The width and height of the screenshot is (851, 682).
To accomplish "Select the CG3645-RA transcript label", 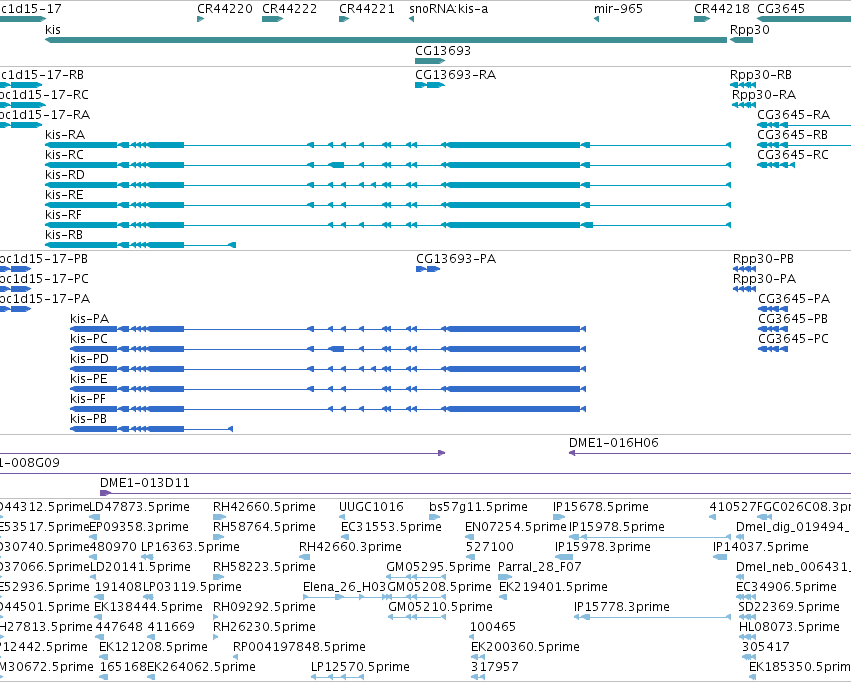I will coord(793,114).
